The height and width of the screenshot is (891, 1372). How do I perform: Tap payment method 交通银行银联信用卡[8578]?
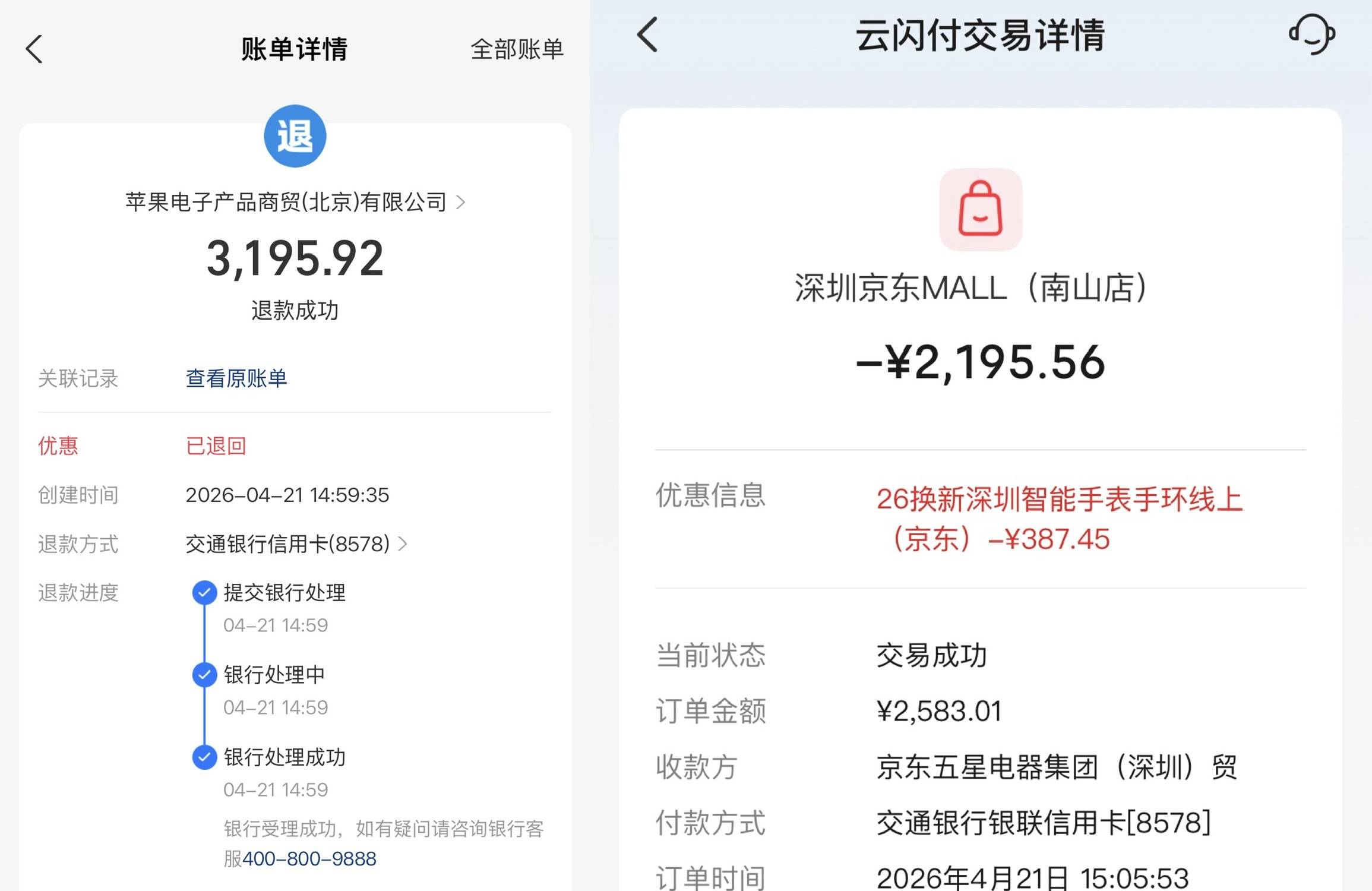click(1044, 823)
